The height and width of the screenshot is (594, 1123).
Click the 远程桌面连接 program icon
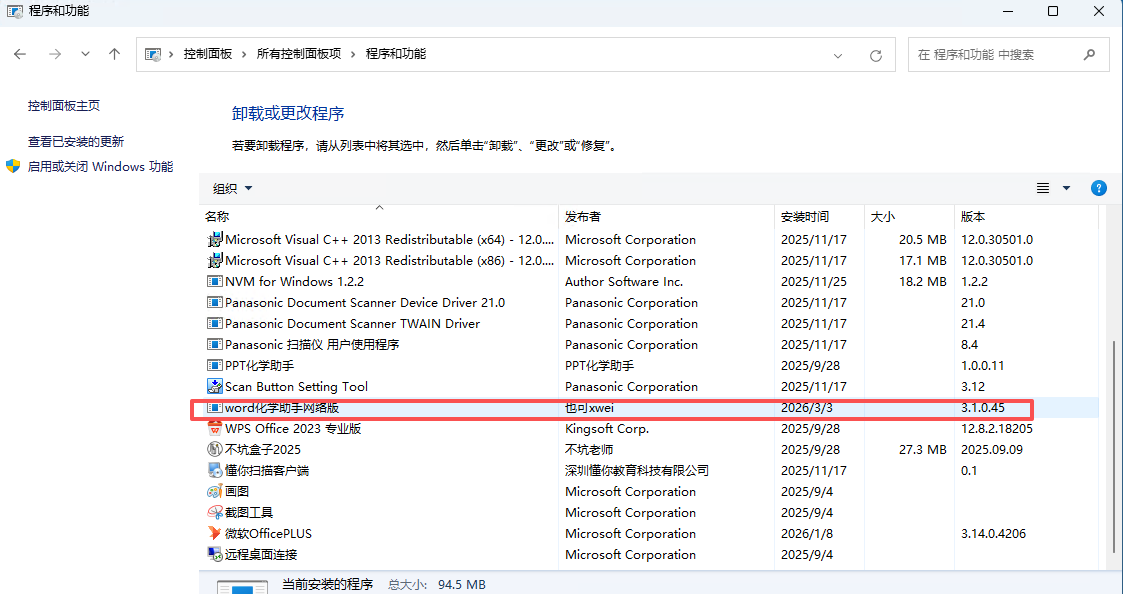click(214, 555)
